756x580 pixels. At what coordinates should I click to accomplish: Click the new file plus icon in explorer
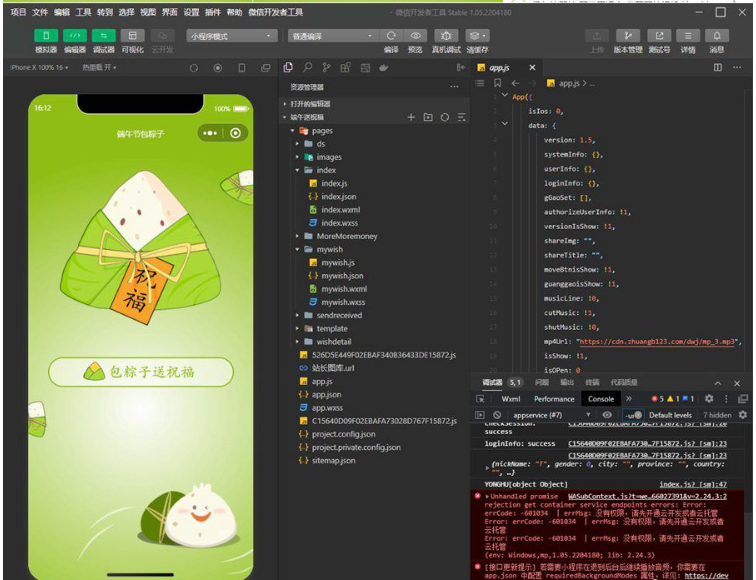pyautogui.click(x=411, y=118)
